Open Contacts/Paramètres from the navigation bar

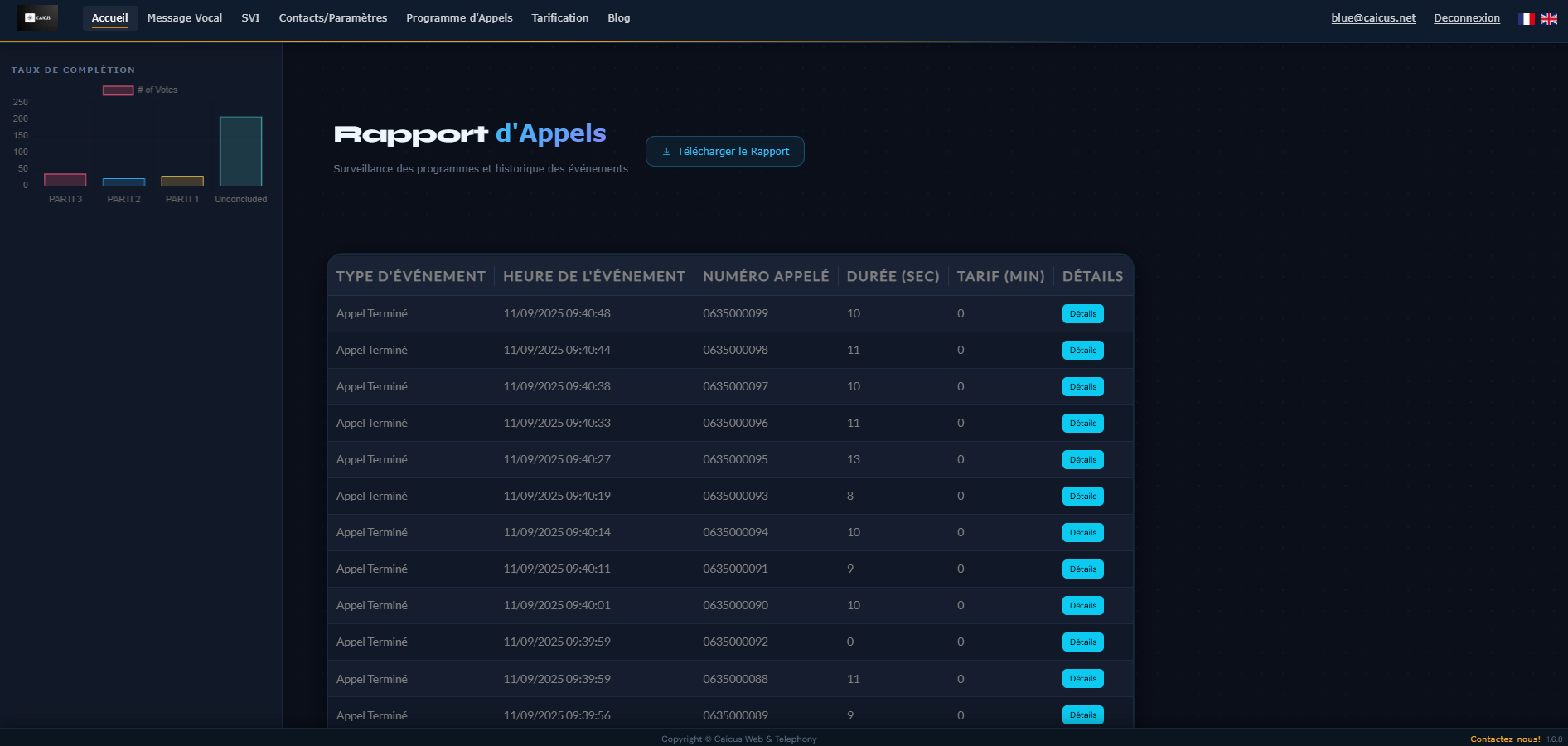[x=332, y=17]
